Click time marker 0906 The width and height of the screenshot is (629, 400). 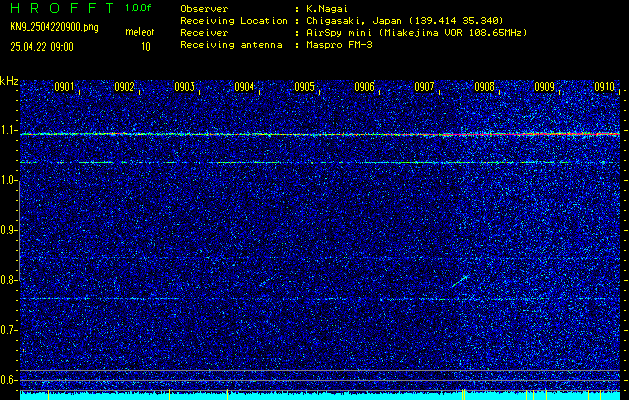coord(365,87)
